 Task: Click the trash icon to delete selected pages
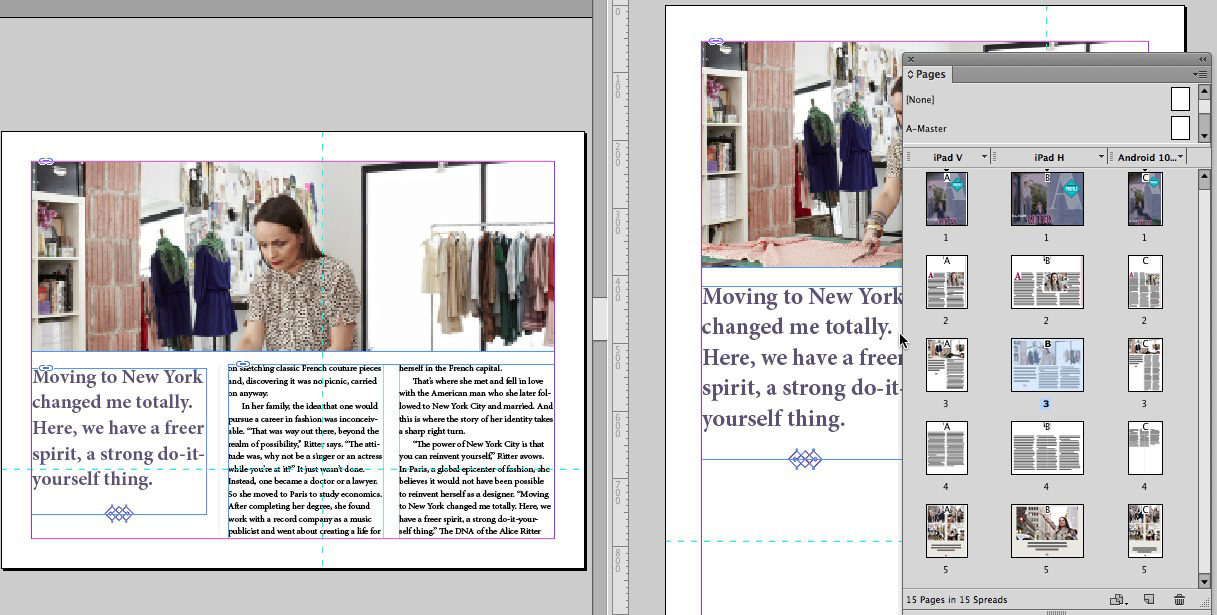coord(1179,600)
